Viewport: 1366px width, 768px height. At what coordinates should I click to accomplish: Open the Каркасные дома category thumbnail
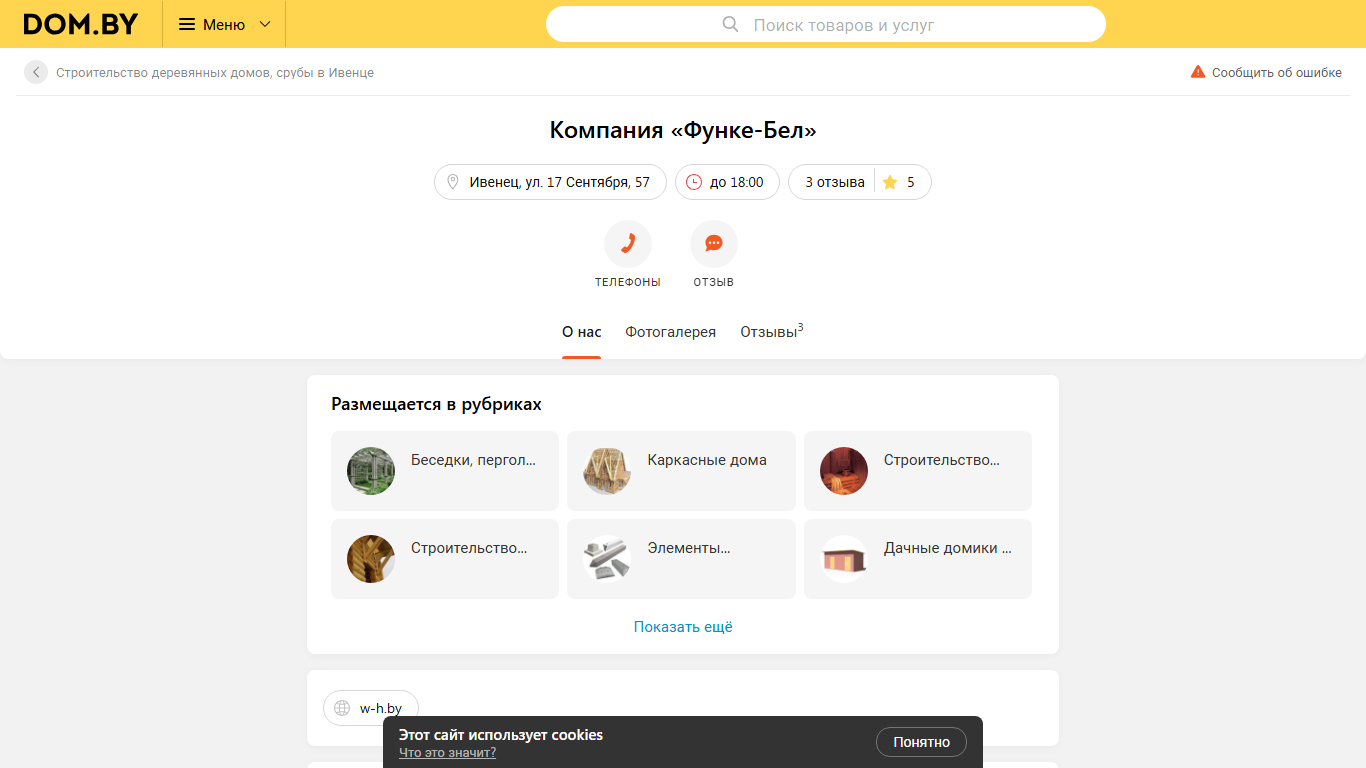click(607, 471)
